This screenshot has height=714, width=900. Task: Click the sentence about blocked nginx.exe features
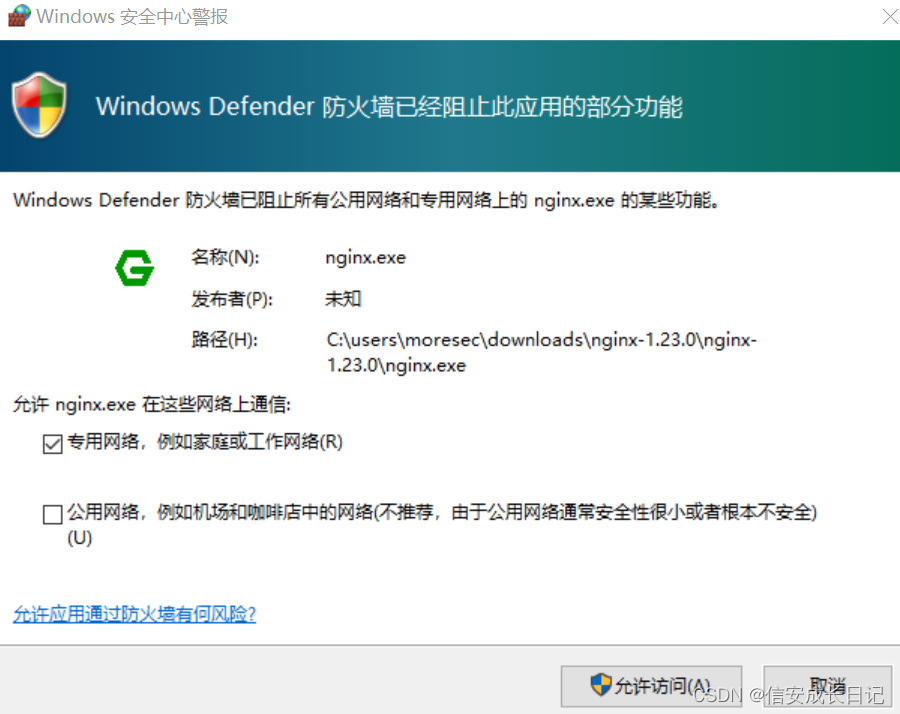coord(366,200)
